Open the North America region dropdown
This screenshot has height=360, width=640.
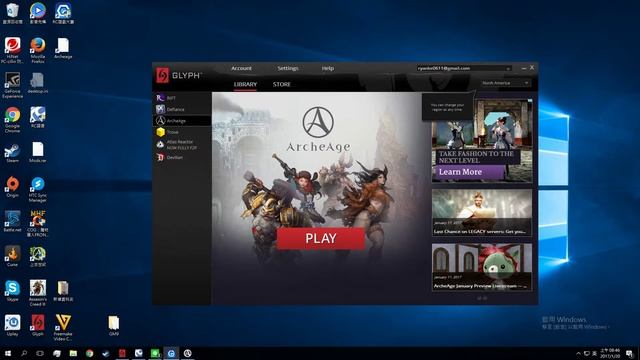505,83
